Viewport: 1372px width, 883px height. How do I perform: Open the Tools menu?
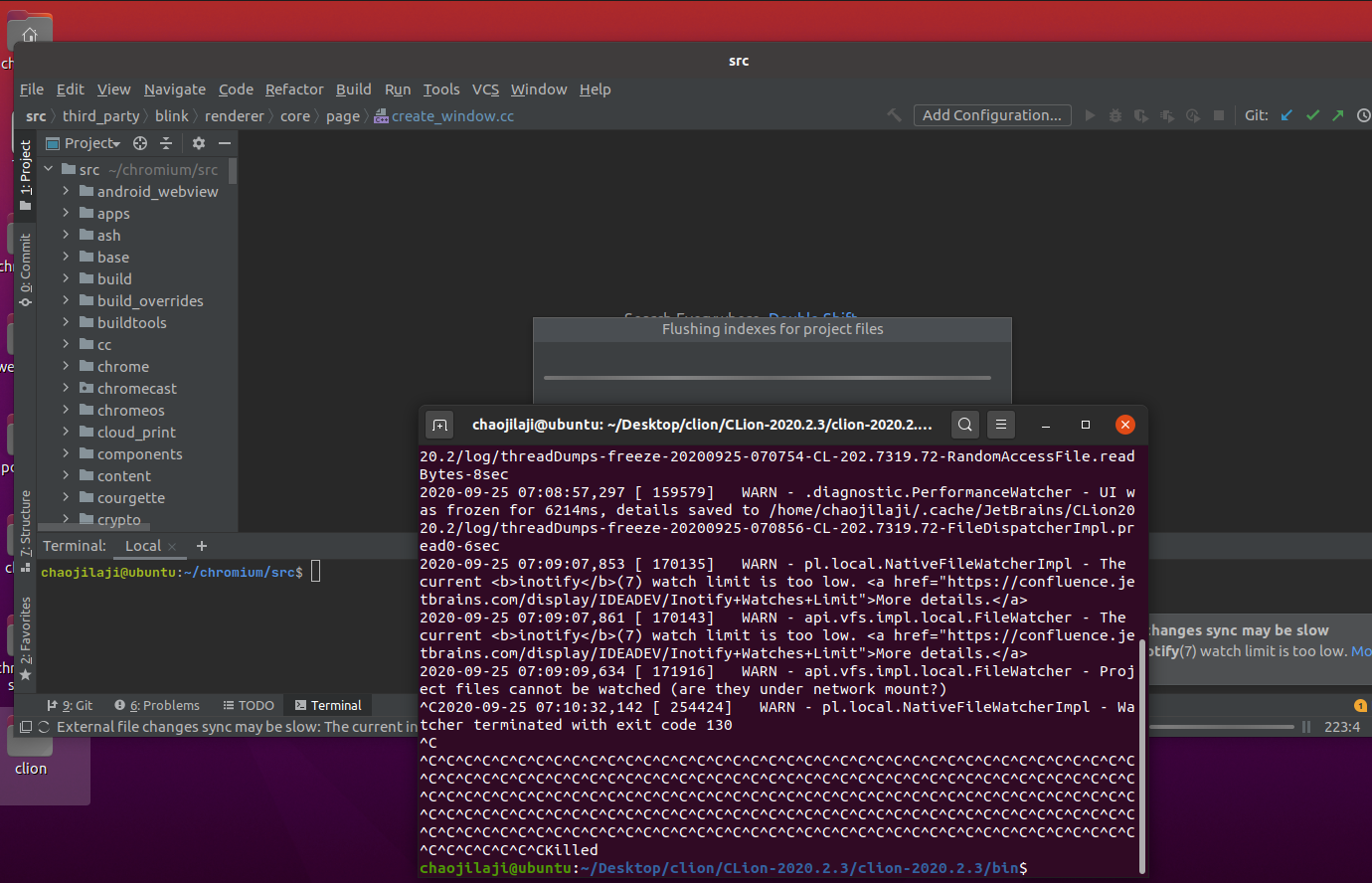click(441, 89)
